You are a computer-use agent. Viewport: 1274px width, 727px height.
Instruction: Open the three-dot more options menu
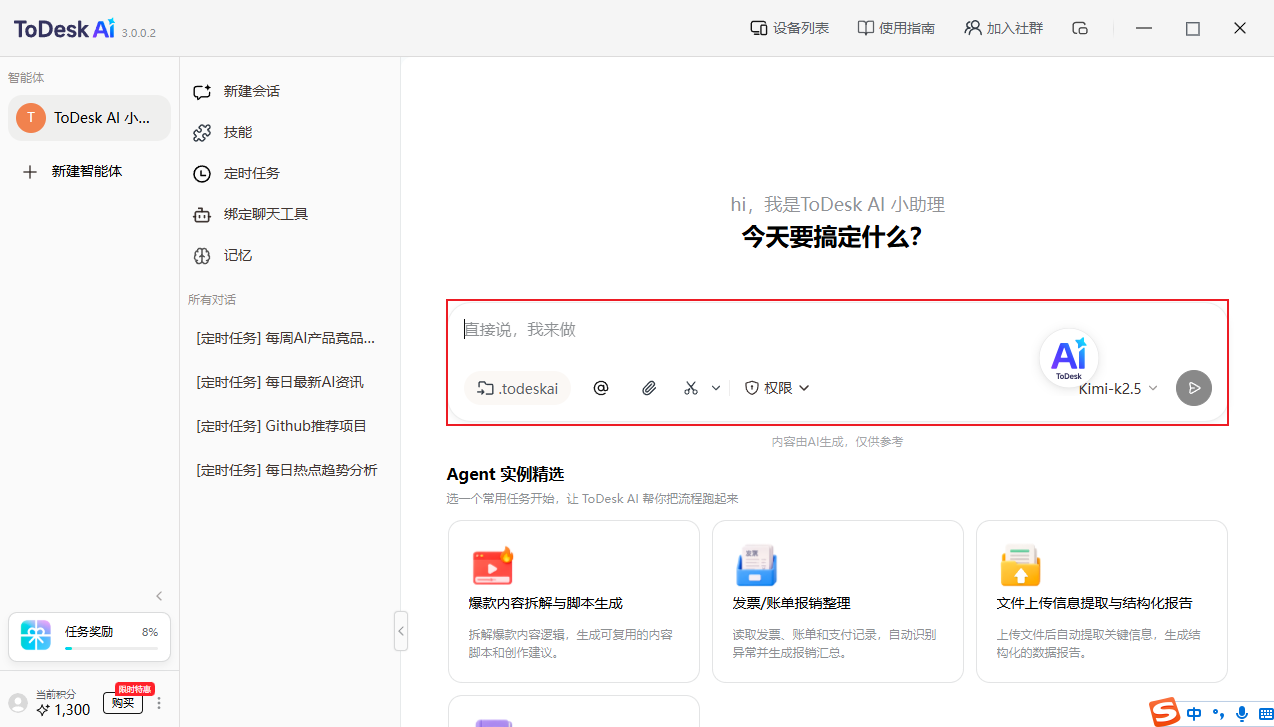[158, 703]
